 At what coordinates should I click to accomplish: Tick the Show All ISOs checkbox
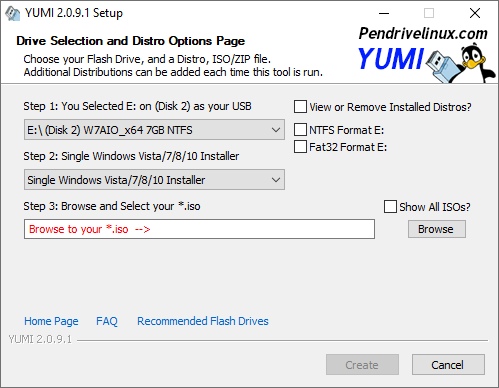coord(390,207)
